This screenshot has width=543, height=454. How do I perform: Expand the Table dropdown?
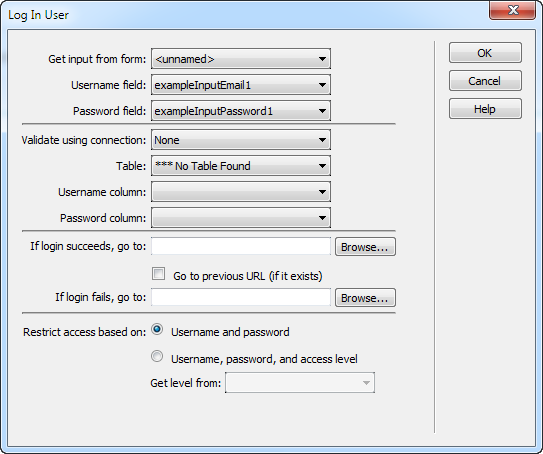(x=241, y=166)
